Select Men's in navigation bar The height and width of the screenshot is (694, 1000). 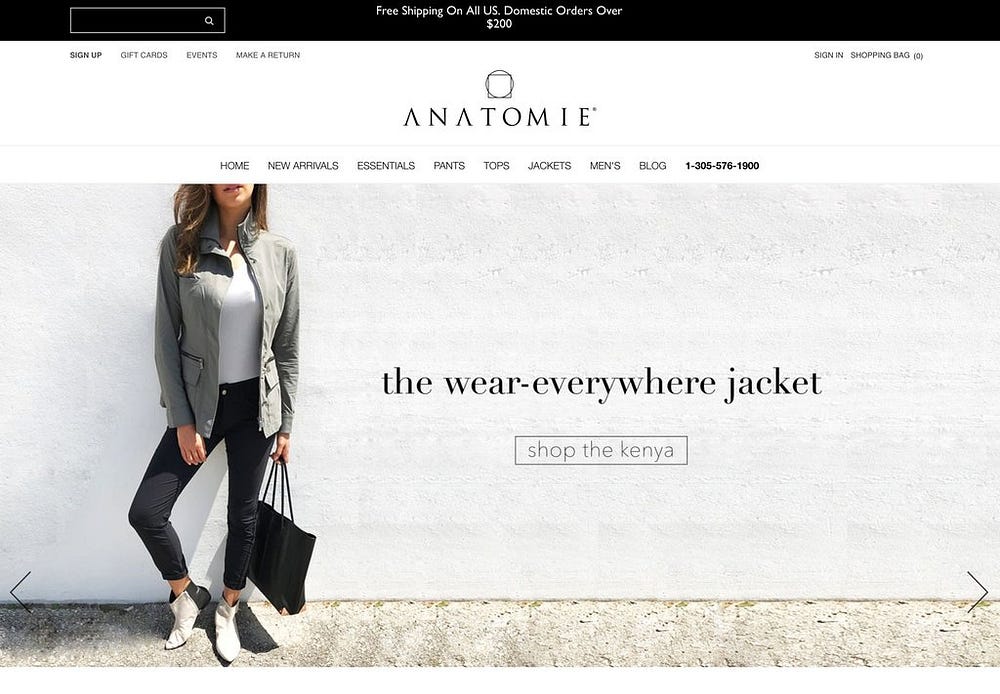click(x=605, y=166)
